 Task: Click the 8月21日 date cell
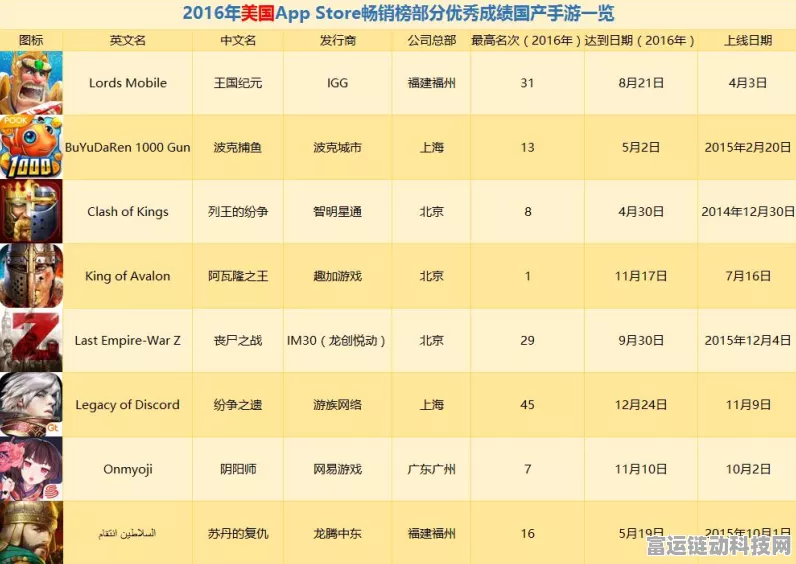(x=641, y=83)
